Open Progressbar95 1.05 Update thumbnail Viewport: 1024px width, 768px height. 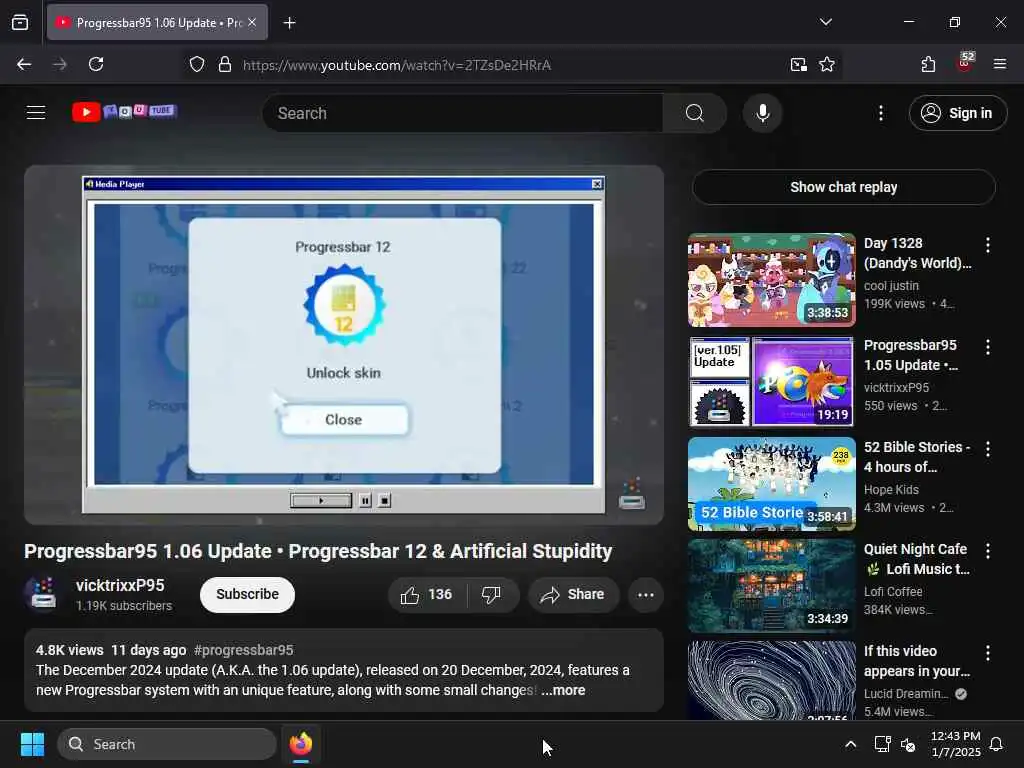tap(771, 381)
